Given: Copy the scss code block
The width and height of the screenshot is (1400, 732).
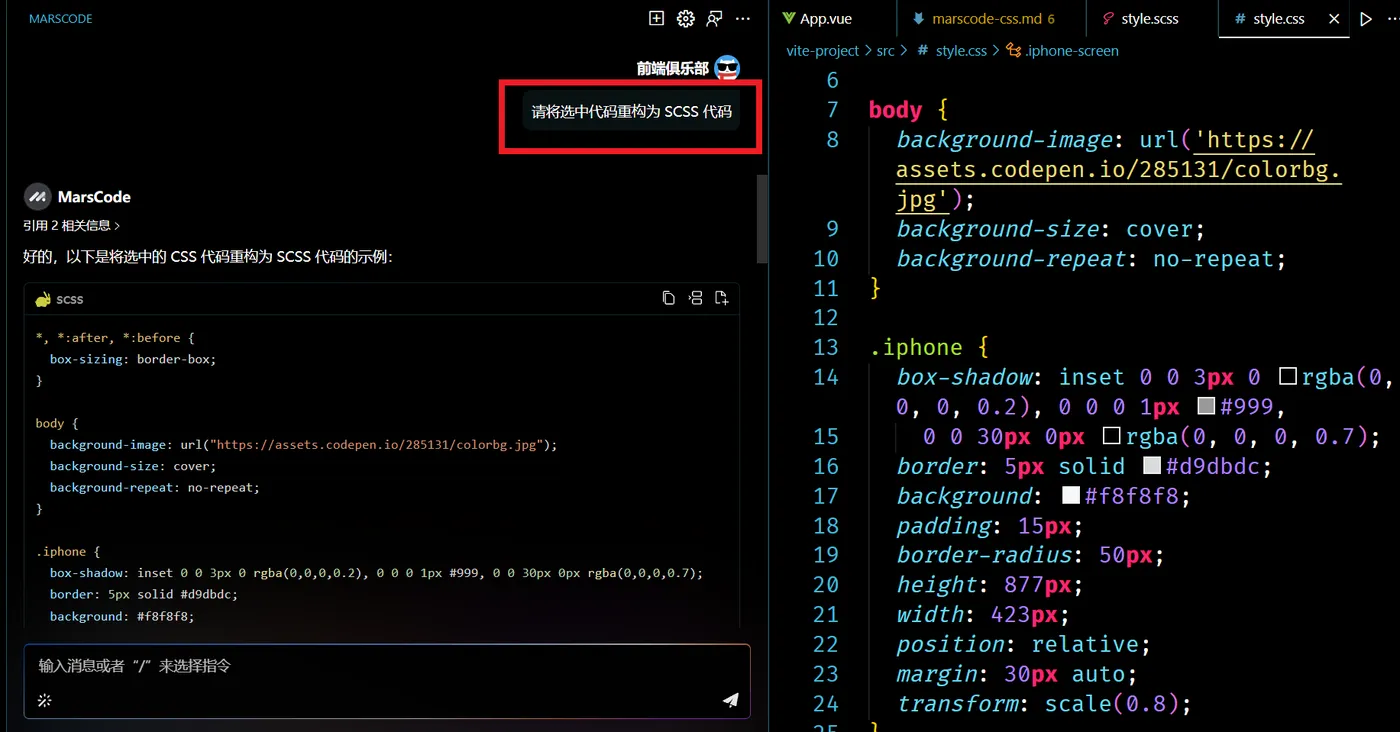Looking at the screenshot, I should coord(668,298).
